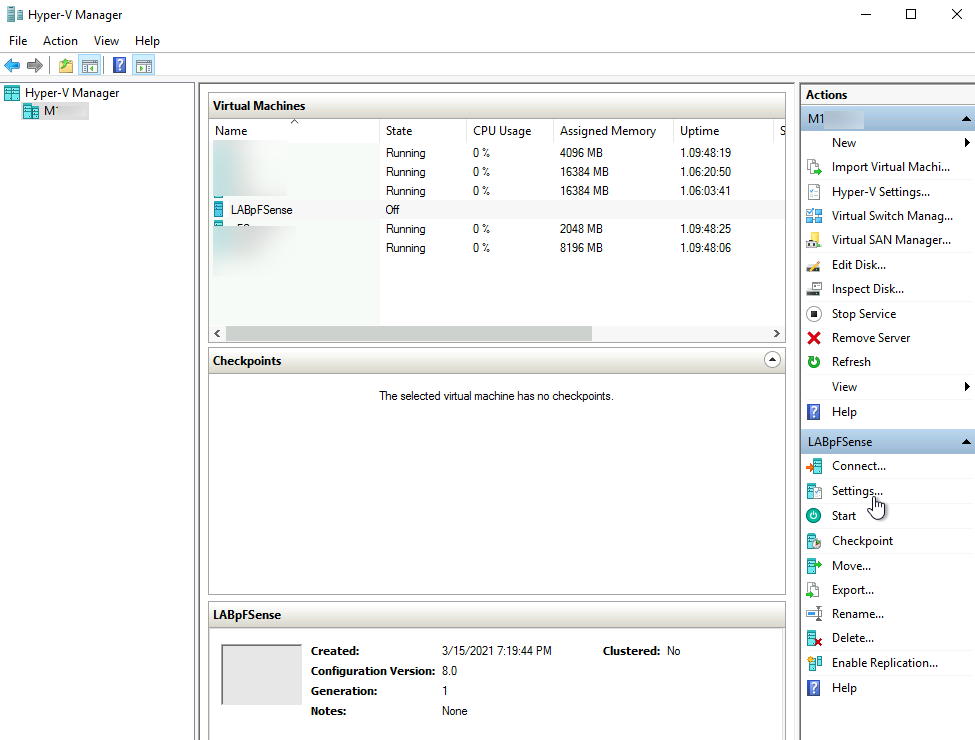The width and height of the screenshot is (975, 740).
Task: Click the horizontal scrollbar right arrow
Action: [x=777, y=334]
